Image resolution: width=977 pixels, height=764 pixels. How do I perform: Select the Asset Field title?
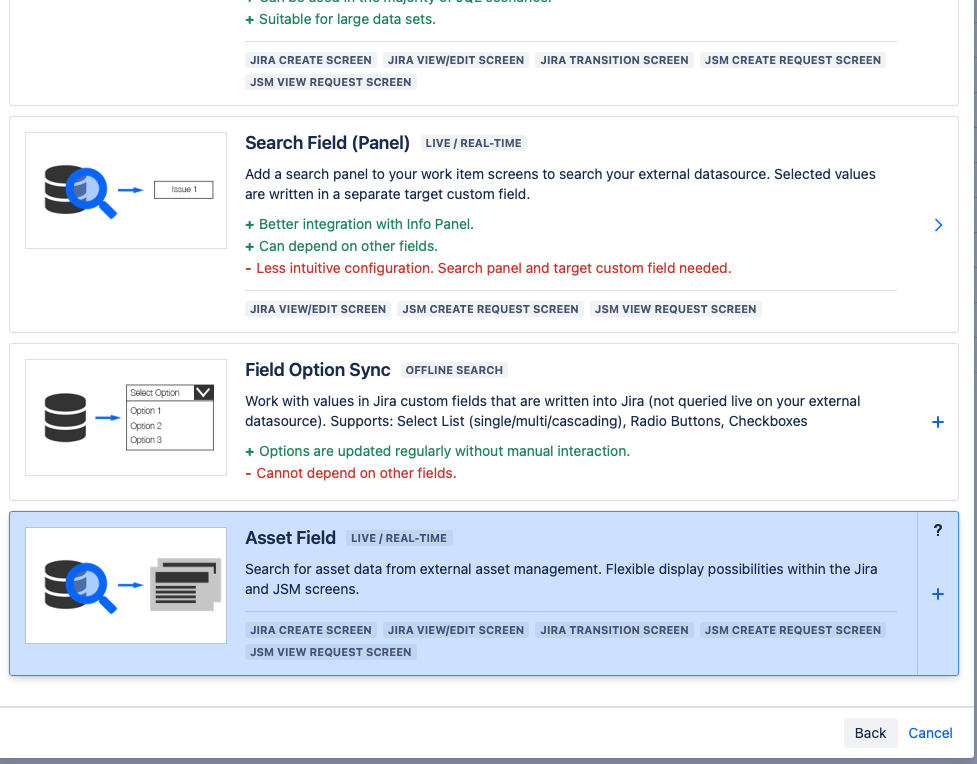click(x=290, y=538)
